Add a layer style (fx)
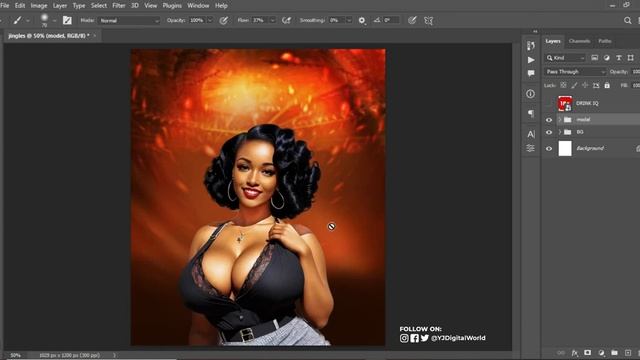This screenshot has width=640, height=360. tap(575, 353)
